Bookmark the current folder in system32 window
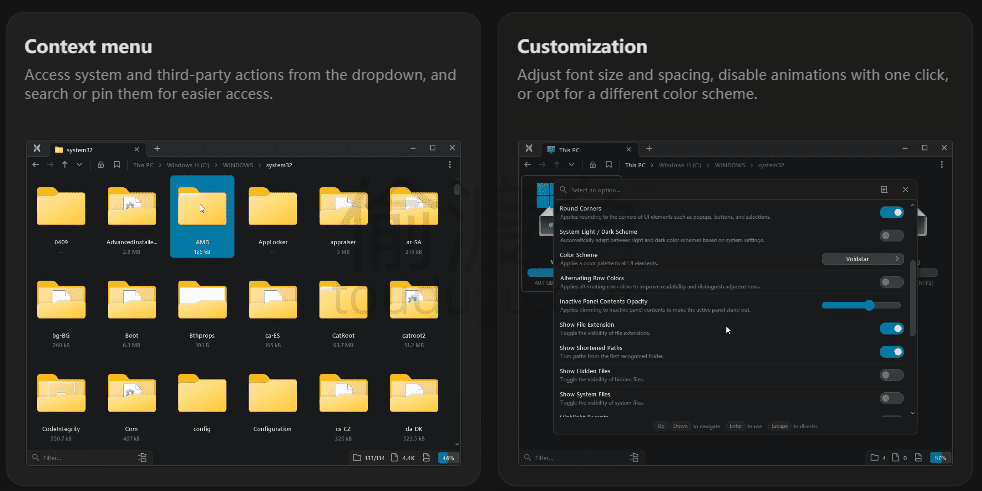The height and width of the screenshot is (491, 982). click(x=116, y=165)
